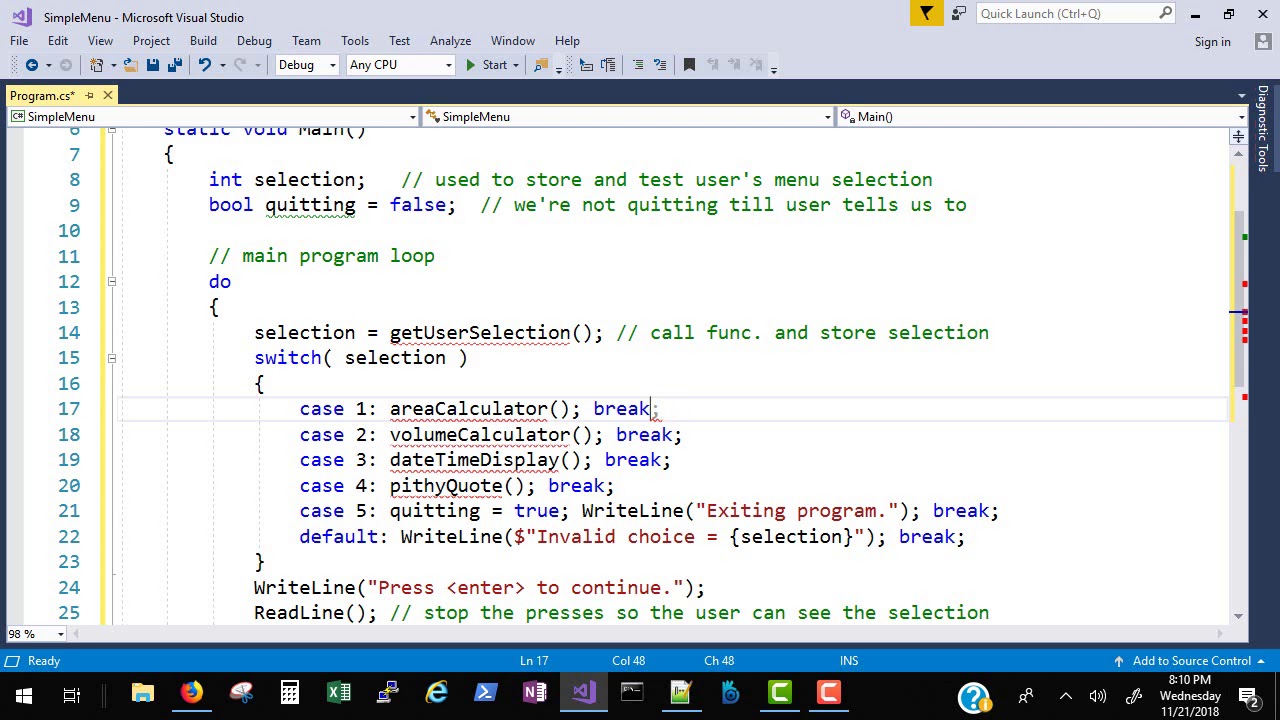
Task: Click the Next Bookmark icon
Action: tap(735, 65)
